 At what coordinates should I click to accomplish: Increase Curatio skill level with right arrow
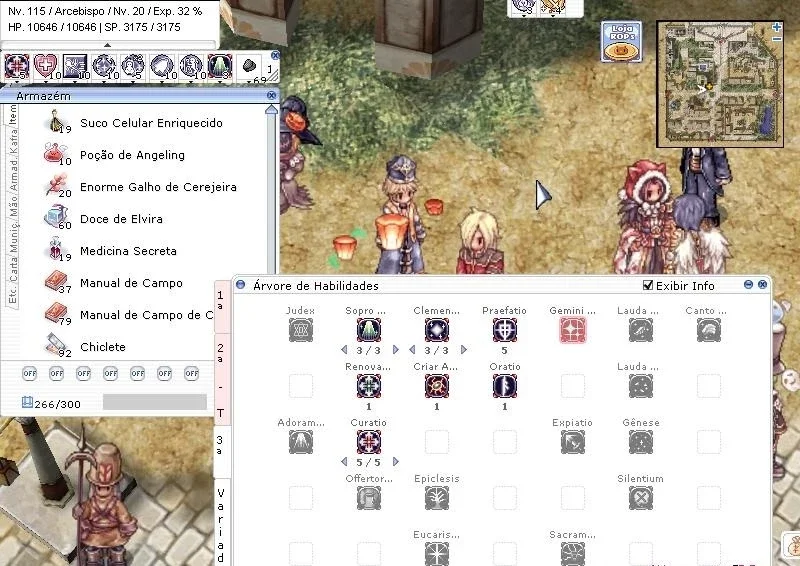(x=395, y=461)
